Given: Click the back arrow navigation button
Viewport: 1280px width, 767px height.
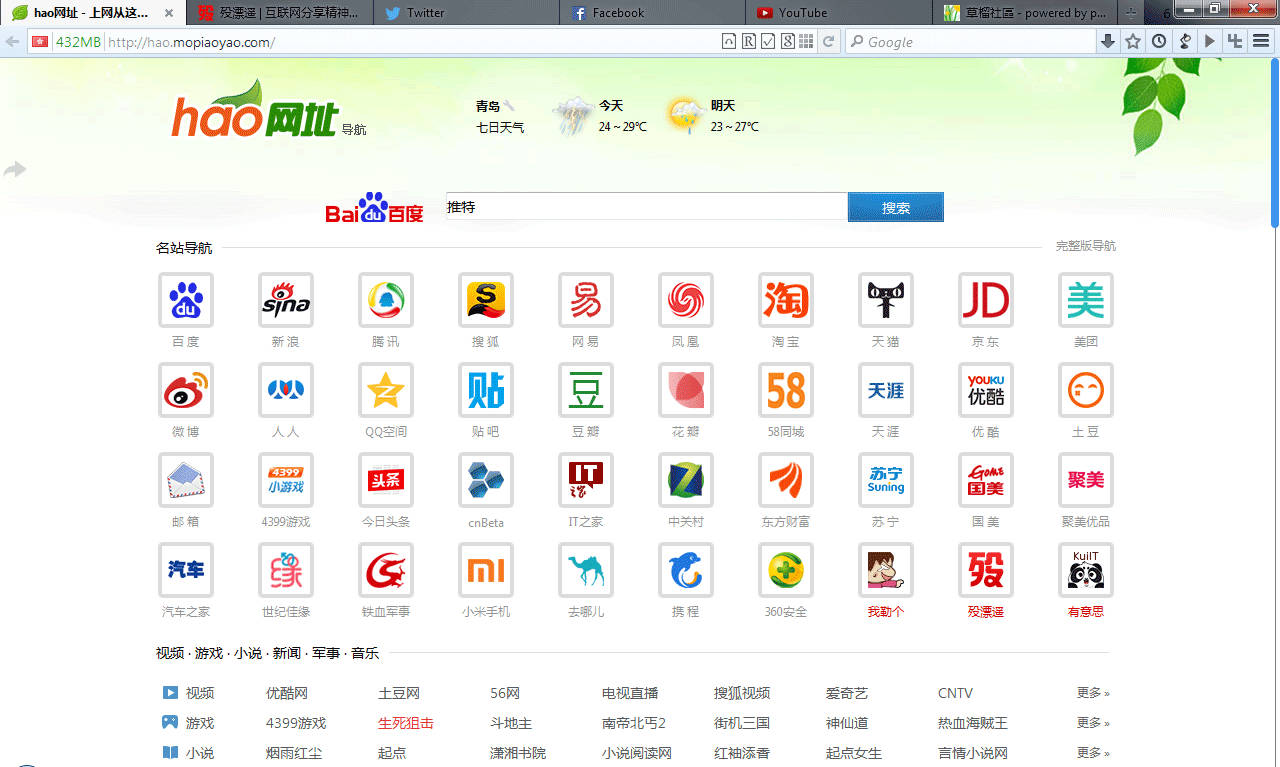Looking at the screenshot, I should [12, 42].
